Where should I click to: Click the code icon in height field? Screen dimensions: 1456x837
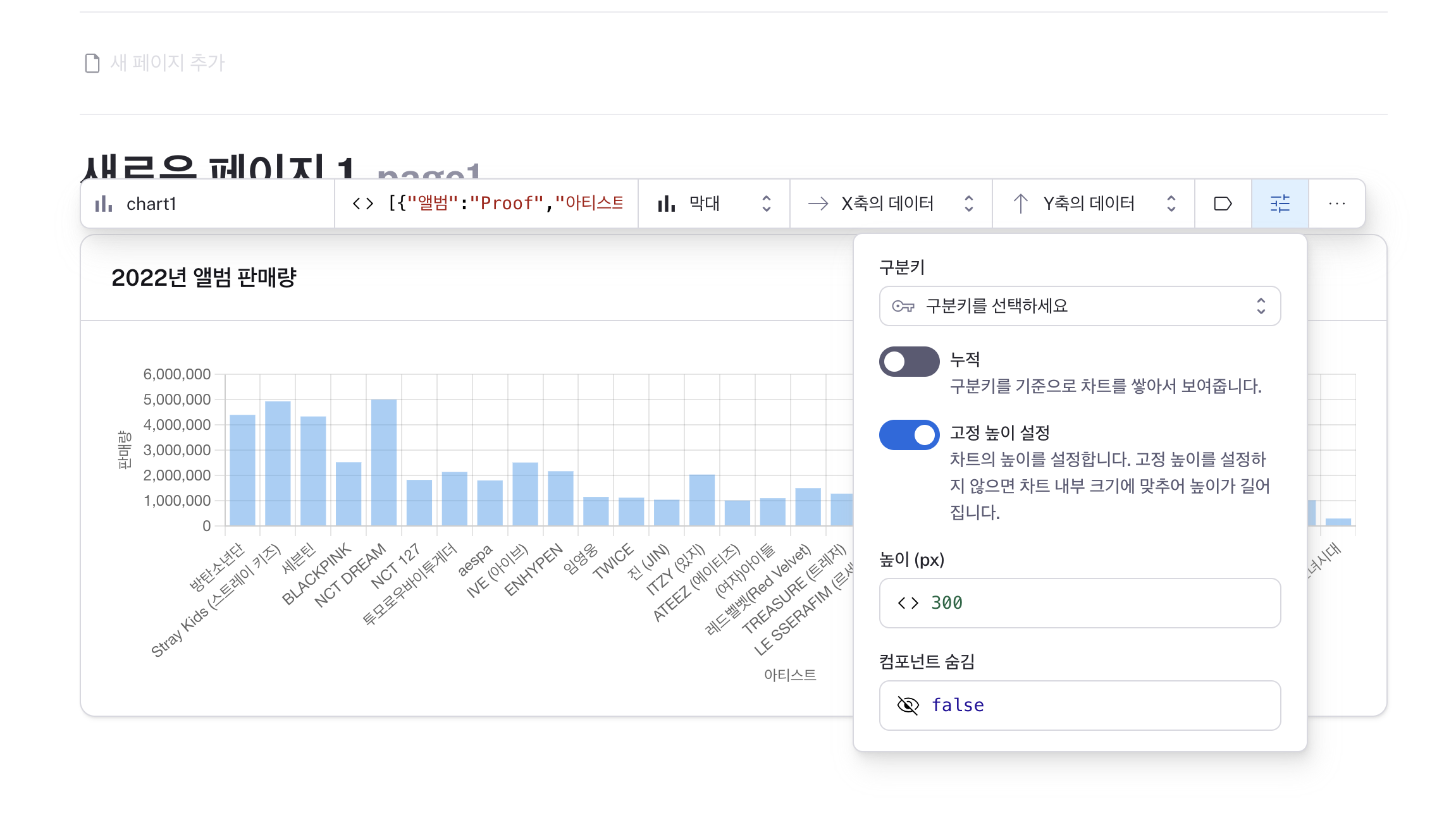(x=908, y=603)
